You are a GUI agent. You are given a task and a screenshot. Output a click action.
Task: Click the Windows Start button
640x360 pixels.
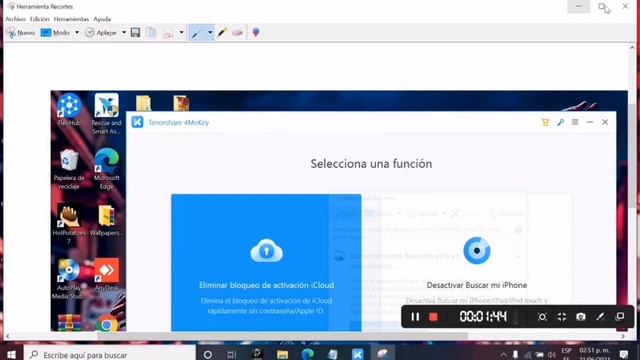pyautogui.click(x=11, y=354)
